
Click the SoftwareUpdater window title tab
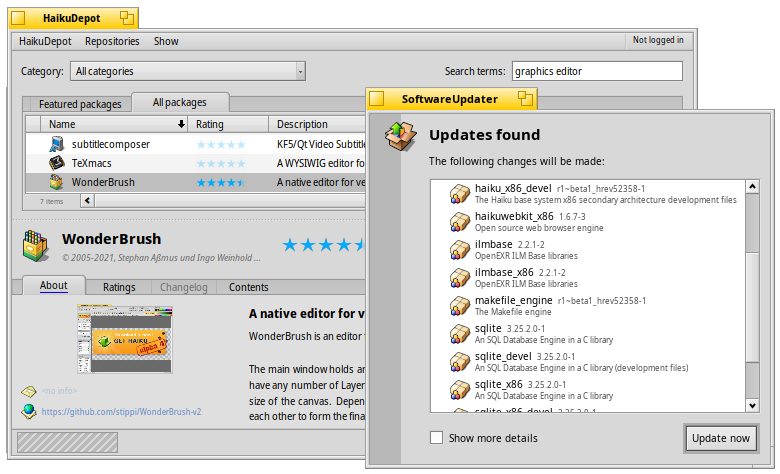coord(450,99)
